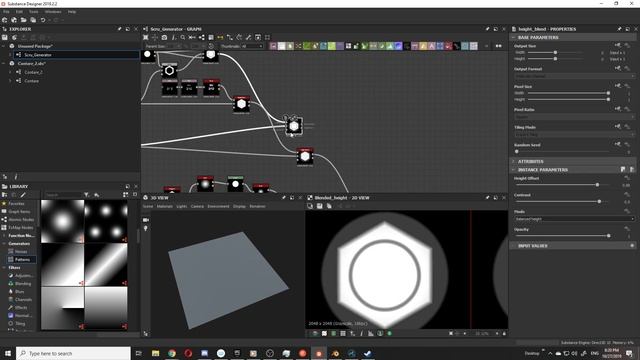Screen dimensions: 640x360
Task: Pin the Explorer panel
Action: pyautogui.click(x=119, y=29)
